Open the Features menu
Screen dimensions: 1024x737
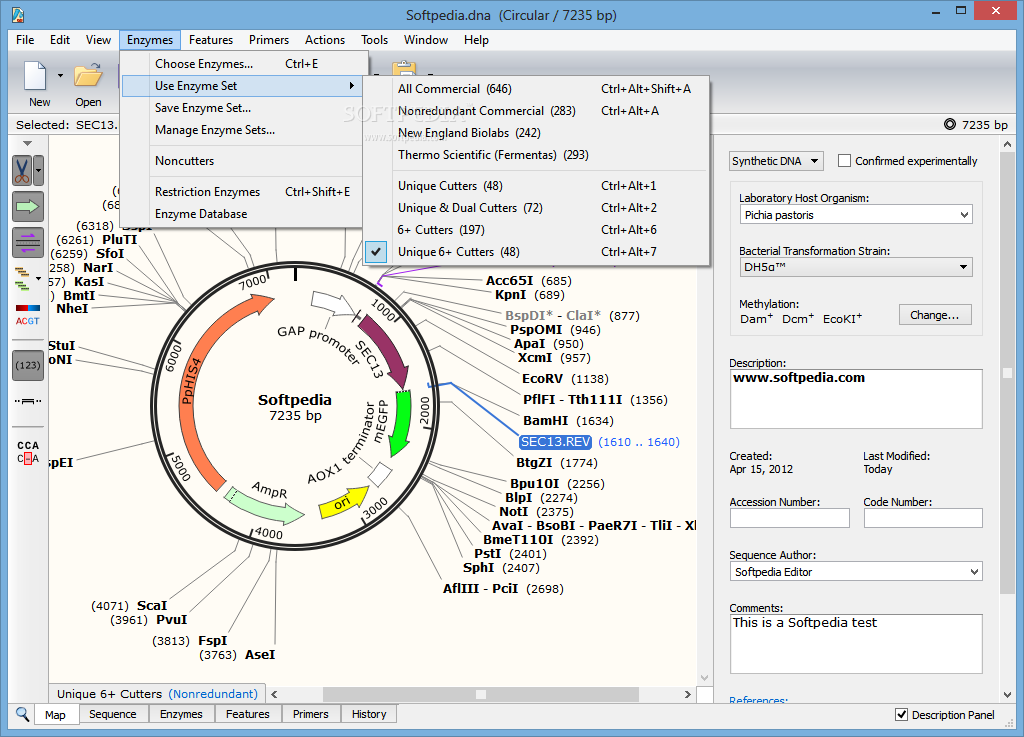[x=210, y=40]
